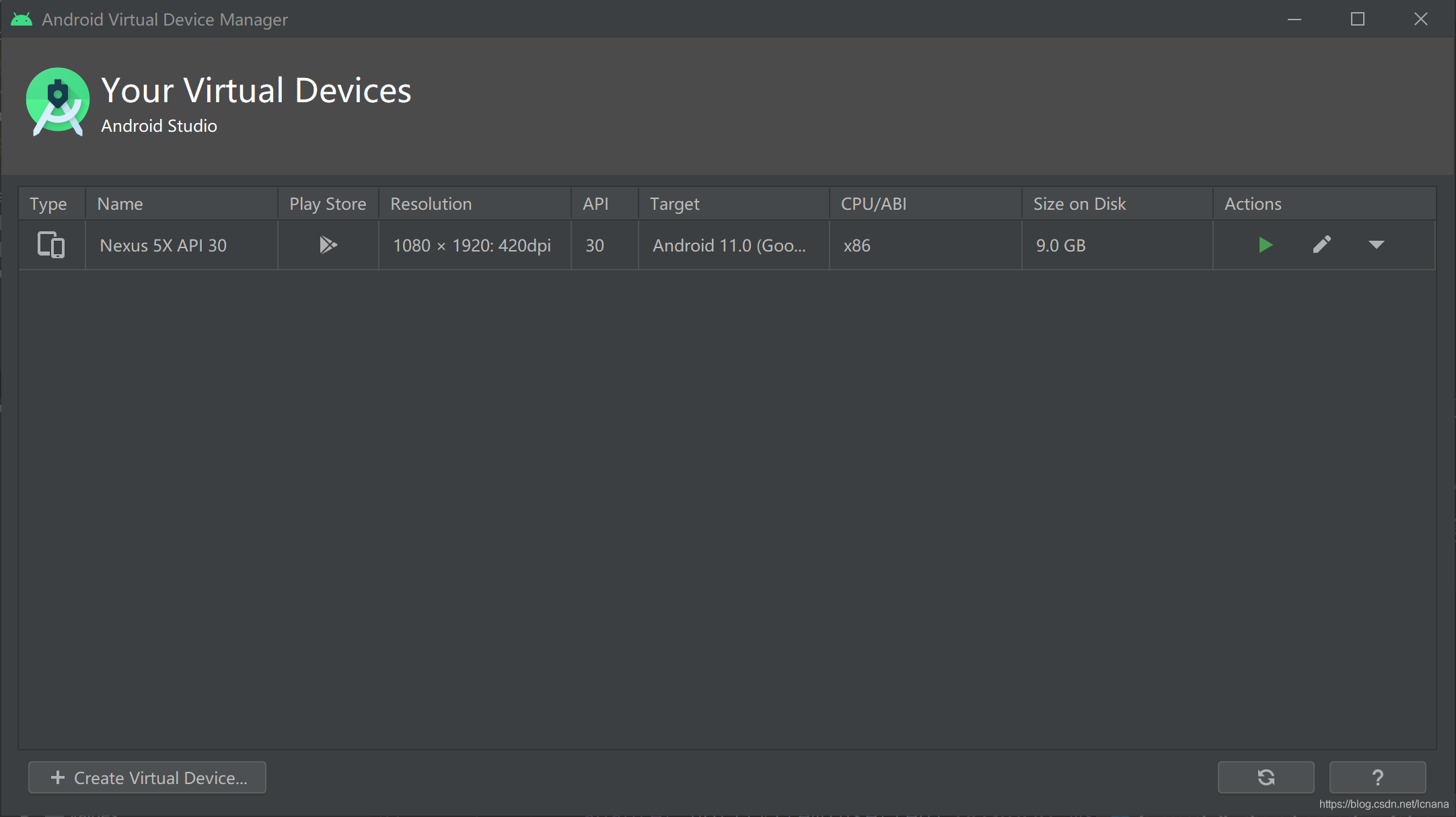Minimize the AVD Manager window

1295,20
